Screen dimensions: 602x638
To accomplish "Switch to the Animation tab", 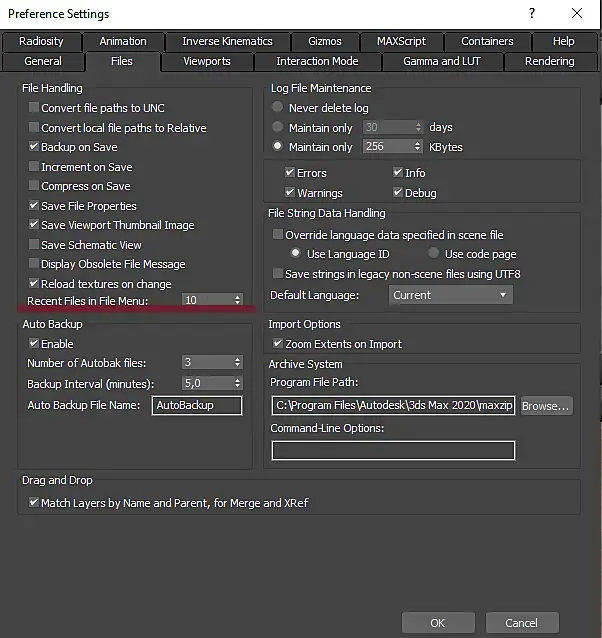I will (x=123, y=42).
